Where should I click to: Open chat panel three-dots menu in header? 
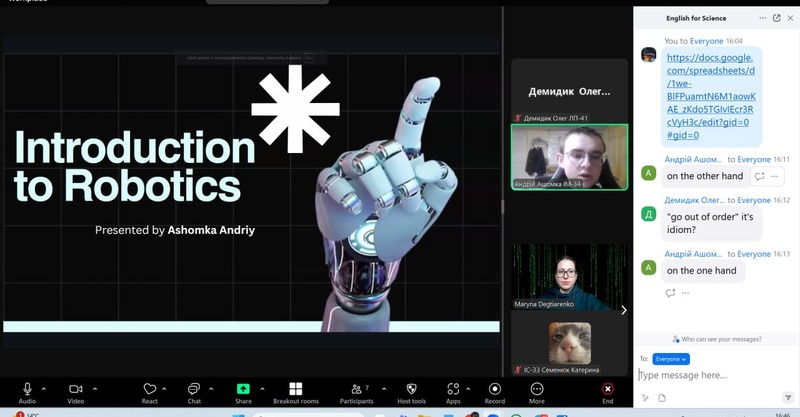763,18
